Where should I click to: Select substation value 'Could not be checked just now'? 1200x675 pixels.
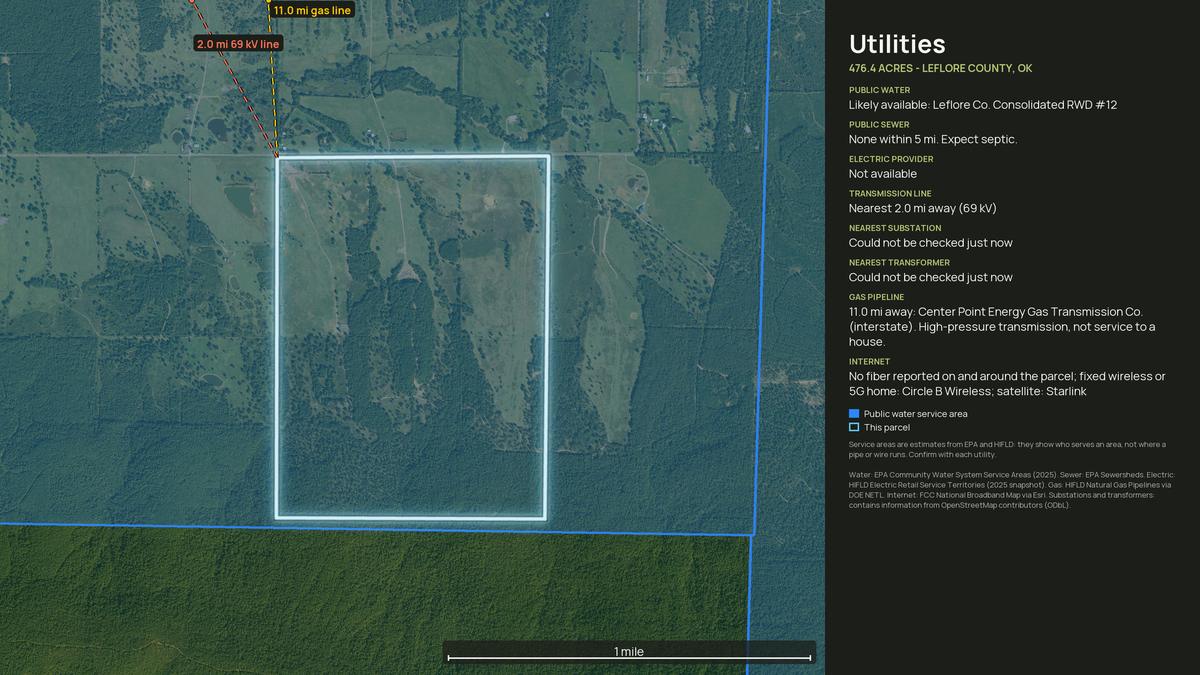[x=931, y=243]
